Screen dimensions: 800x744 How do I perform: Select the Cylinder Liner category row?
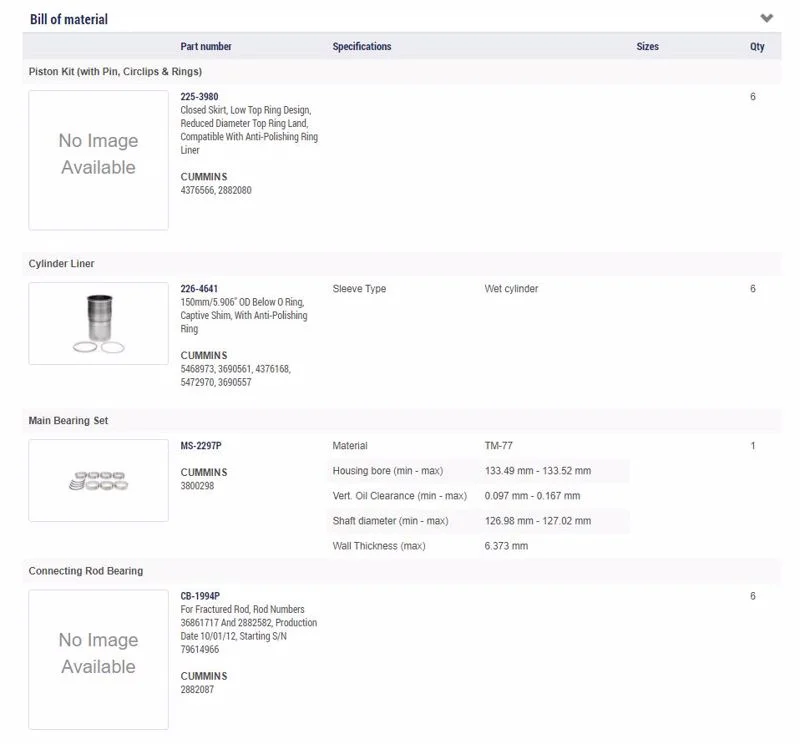[402, 263]
